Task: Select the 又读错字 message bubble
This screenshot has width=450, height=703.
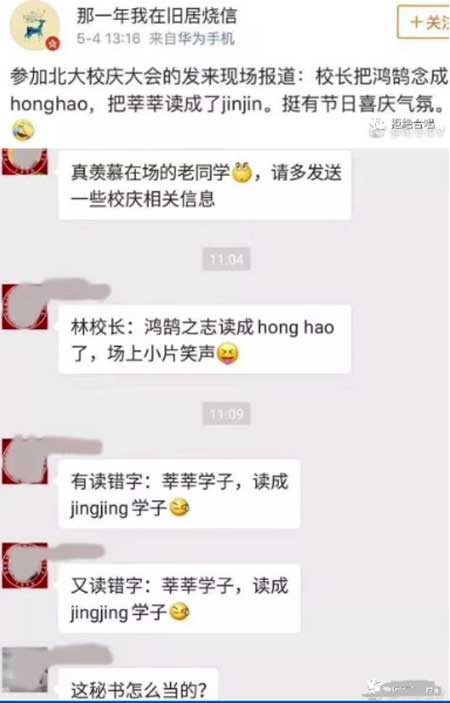Action: pyautogui.click(x=179, y=598)
